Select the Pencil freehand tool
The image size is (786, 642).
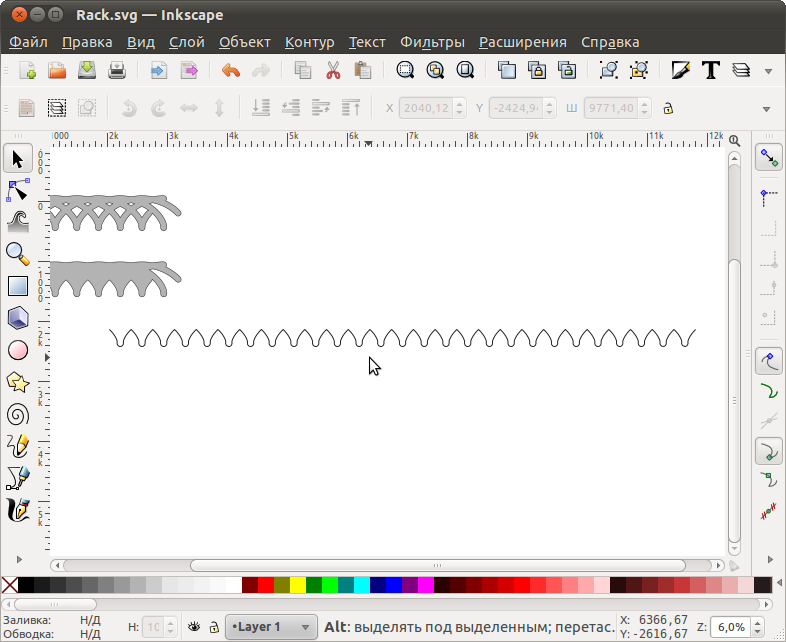18,446
